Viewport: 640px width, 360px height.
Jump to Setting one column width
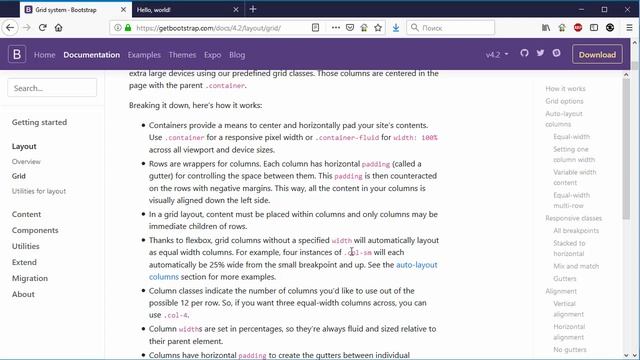(x=574, y=154)
